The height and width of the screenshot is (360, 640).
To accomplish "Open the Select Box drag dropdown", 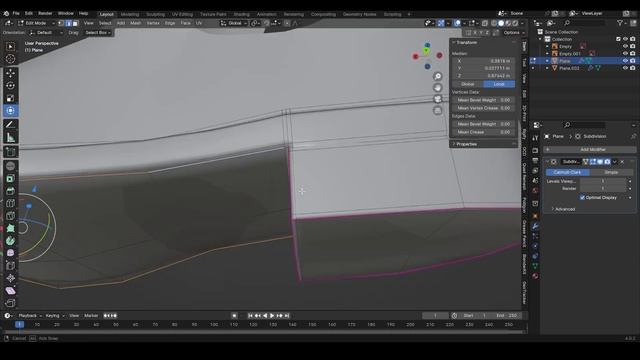I will pos(98,33).
